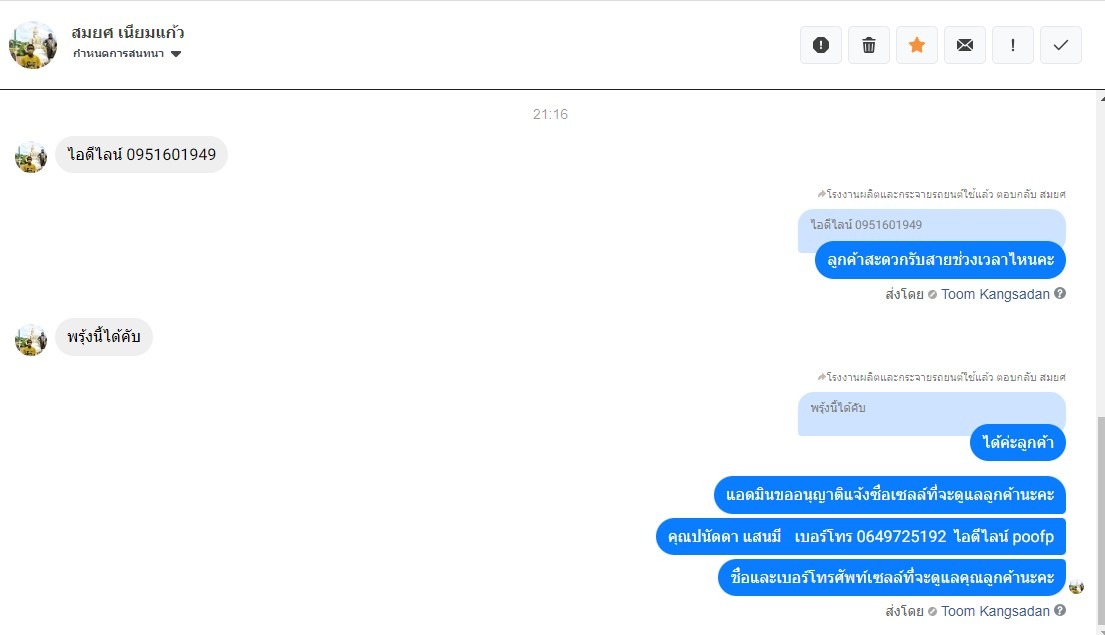Image resolution: width=1105 pixels, height=635 pixels.
Task: Open the contact name สมยศ เนียมแก้ว in header
Action: coord(128,32)
